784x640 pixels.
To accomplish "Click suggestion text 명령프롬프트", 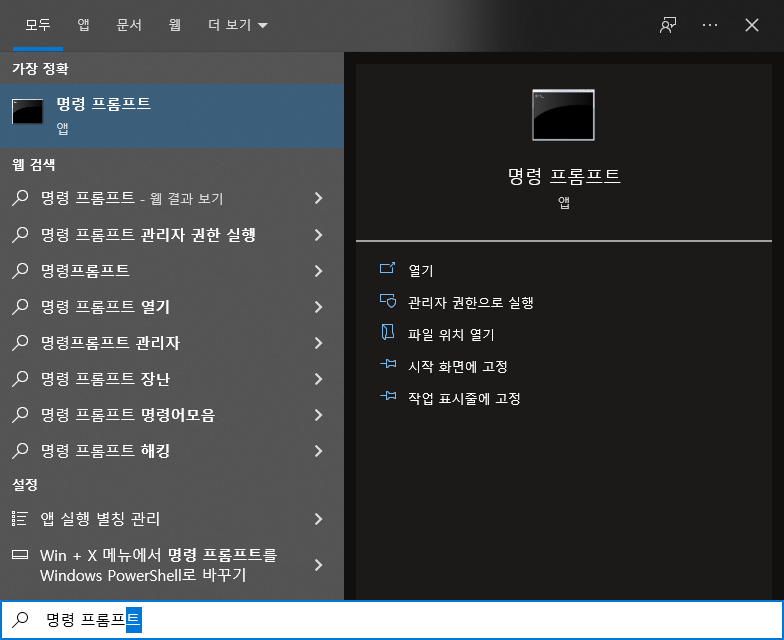I will 85,270.
